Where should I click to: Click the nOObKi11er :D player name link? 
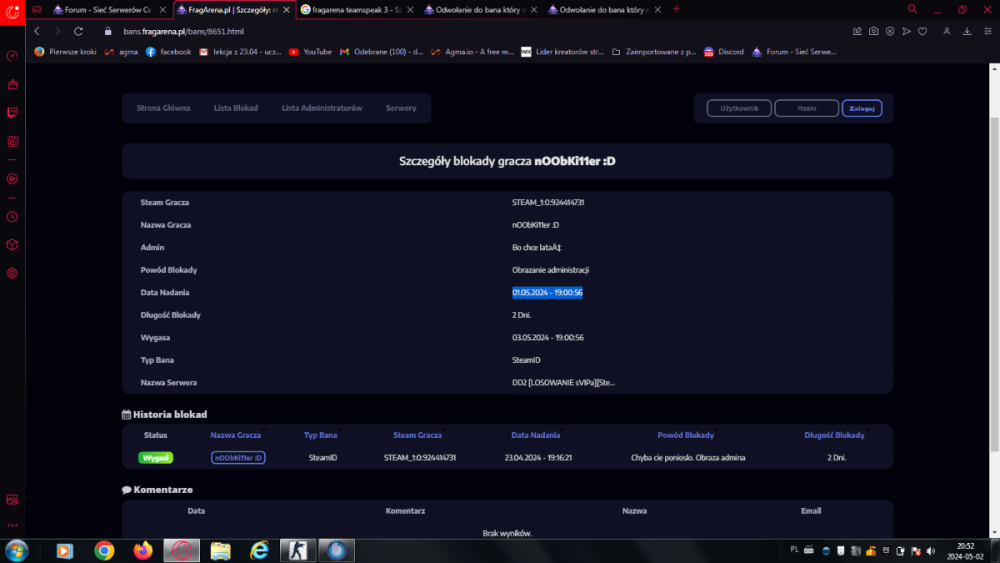(x=238, y=457)
